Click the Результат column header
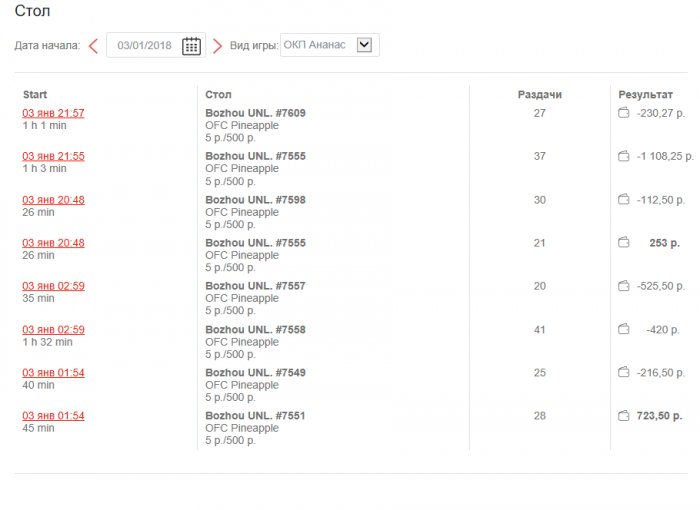Image resolution: width=700 pixels, height=510 pixels. (645, 95)
